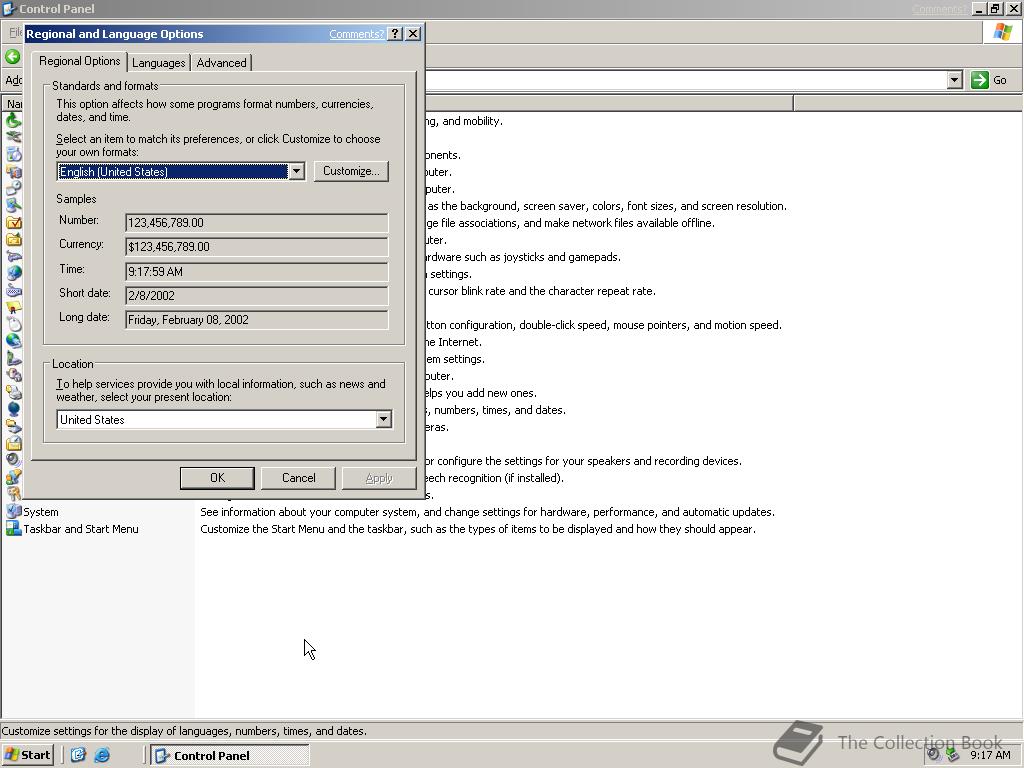The width and height of the screenshot is (1024, 768).
Task: Click the question mark help button in dialog
Action: pos(395,33)
